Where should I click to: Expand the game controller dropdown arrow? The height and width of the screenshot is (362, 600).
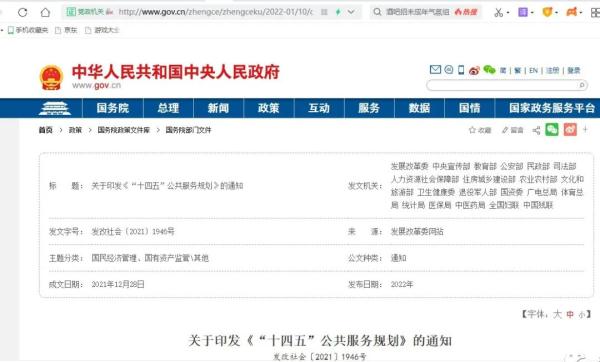click(x=581, y=13)
